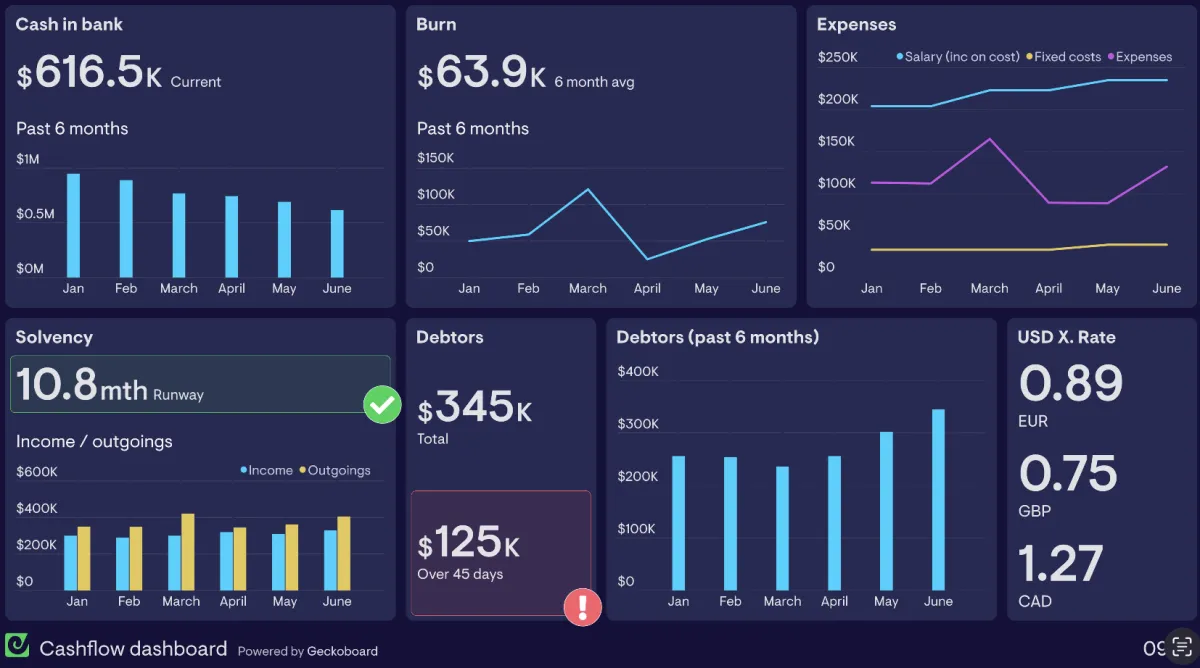Click the red alert icon on Debtors widget

583,607
